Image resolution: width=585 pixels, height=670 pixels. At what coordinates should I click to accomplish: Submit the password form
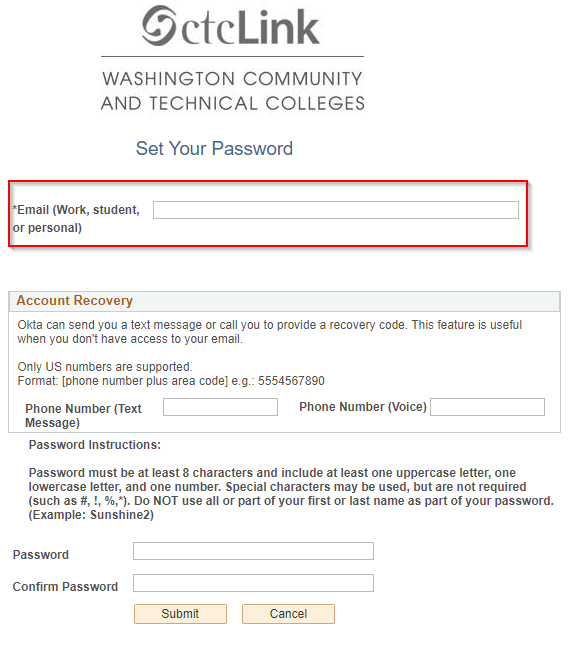tap(180, 614)
